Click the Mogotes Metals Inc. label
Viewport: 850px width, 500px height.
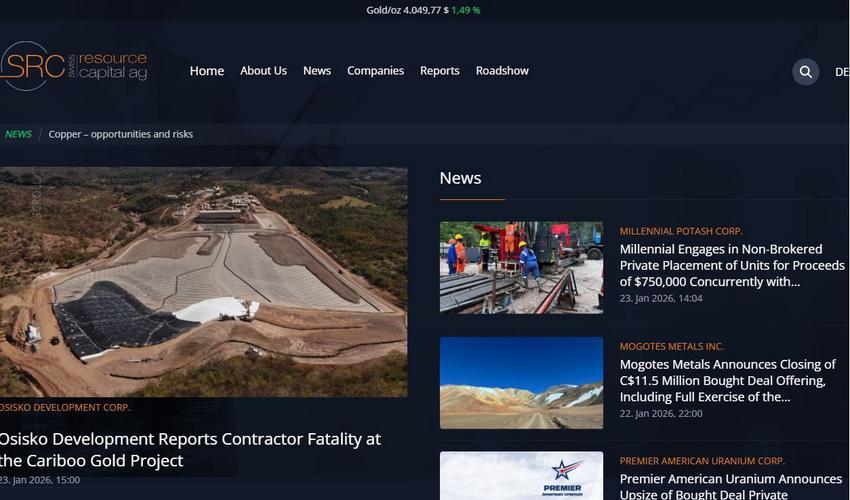tap(672, 346)
